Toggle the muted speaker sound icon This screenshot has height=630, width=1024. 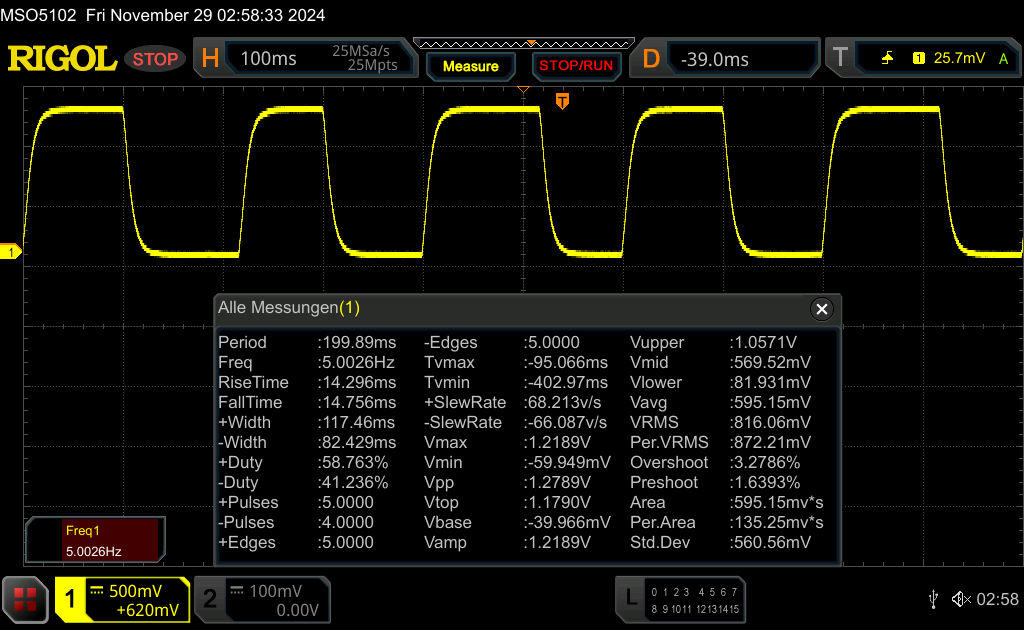pyautogui.click(x=961, y=599)
